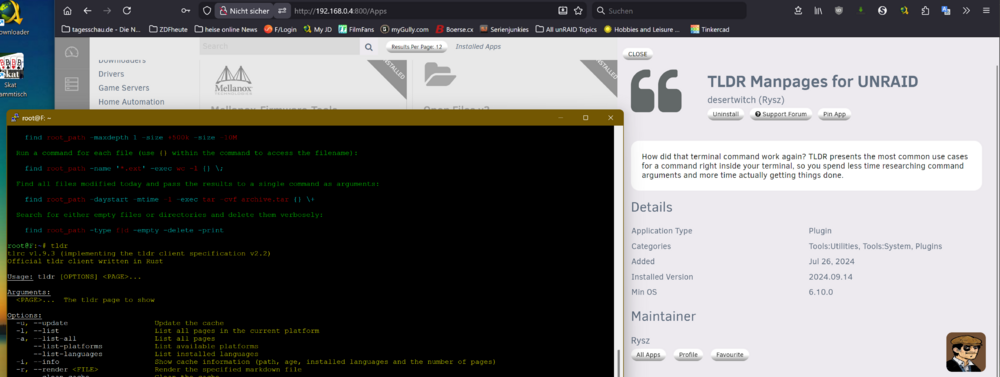Open the browser library icon
Viewport: 1000px width, 377px height.
click(818, 11)
